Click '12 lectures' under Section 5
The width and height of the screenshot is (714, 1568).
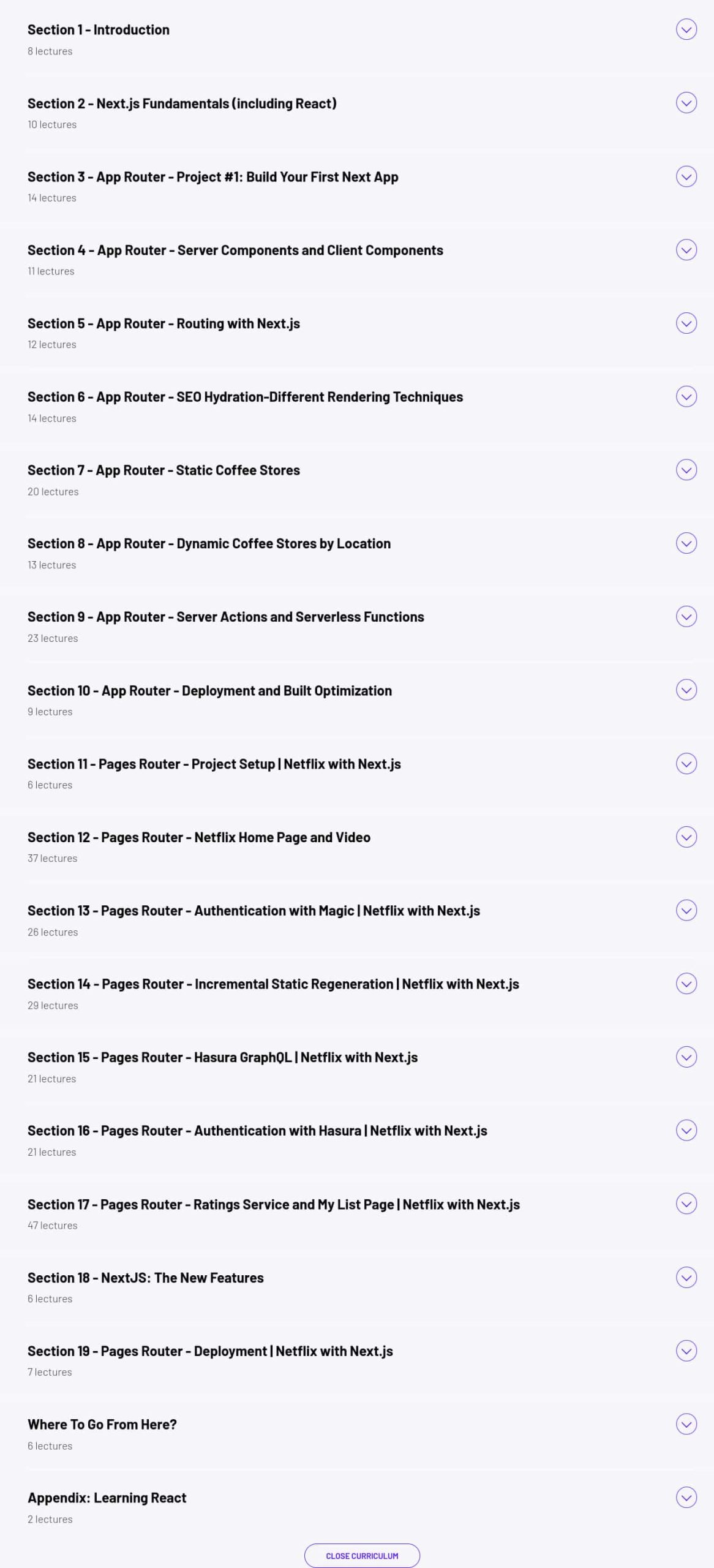pyautogui.click(x=52, y=344)
